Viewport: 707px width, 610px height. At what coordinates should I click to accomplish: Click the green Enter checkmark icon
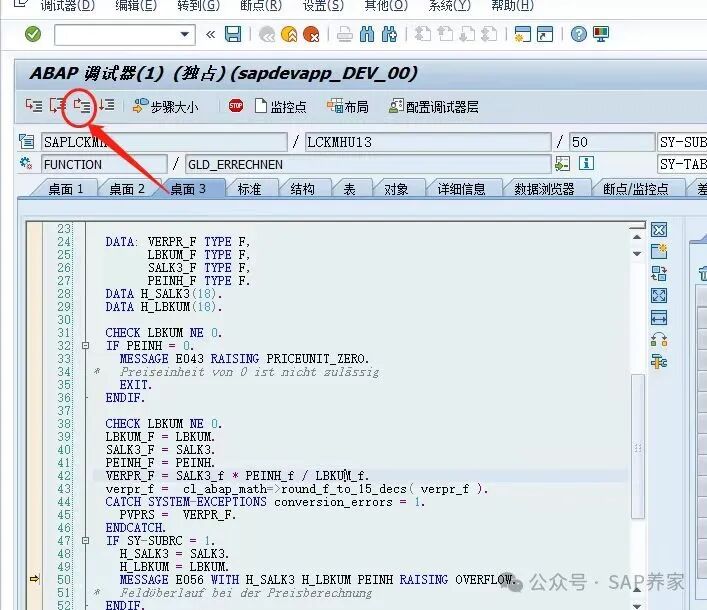pos(32,34)
